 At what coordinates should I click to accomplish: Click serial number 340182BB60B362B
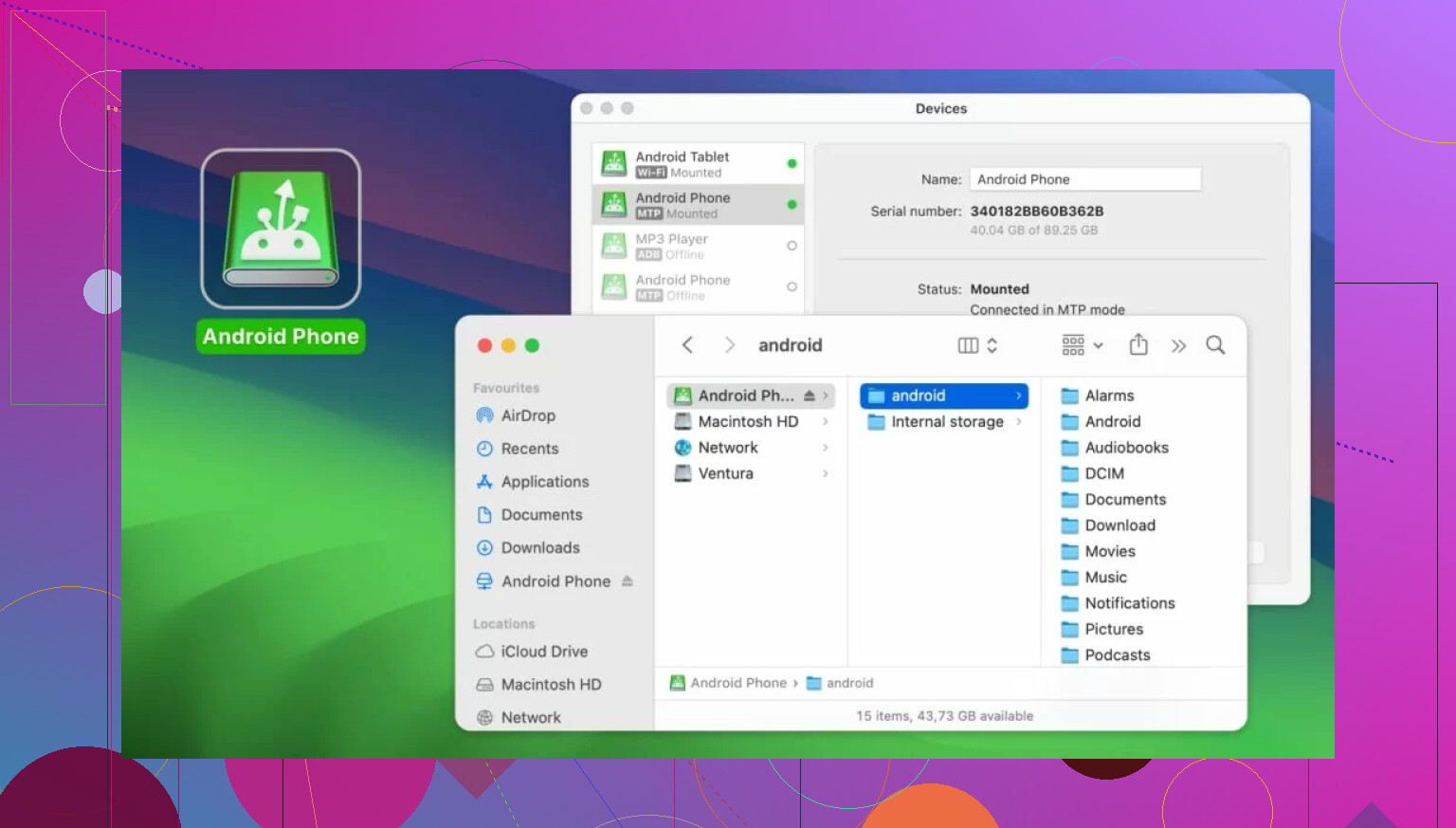1037,212
